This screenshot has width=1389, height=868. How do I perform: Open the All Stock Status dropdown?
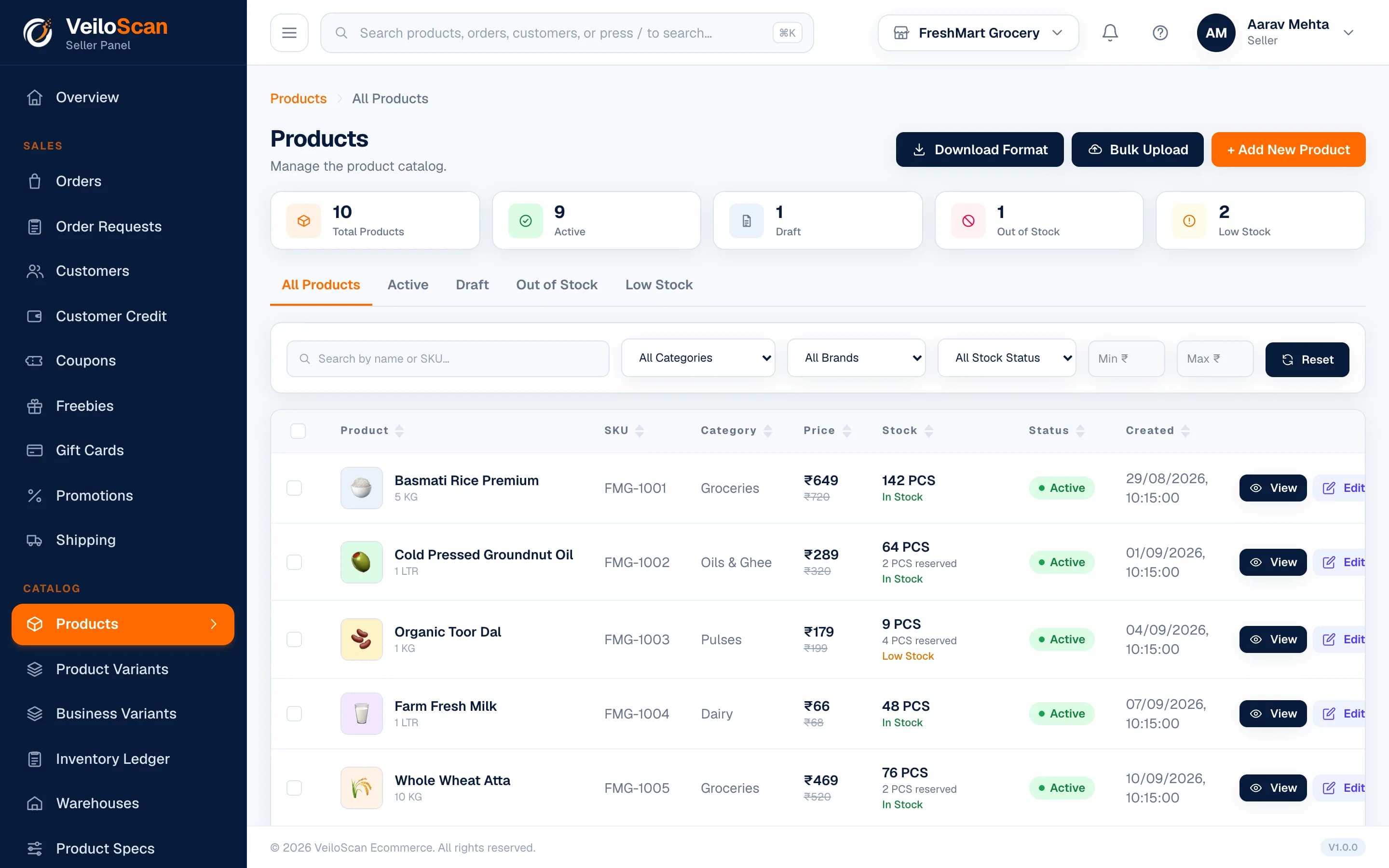[1007, 358]
